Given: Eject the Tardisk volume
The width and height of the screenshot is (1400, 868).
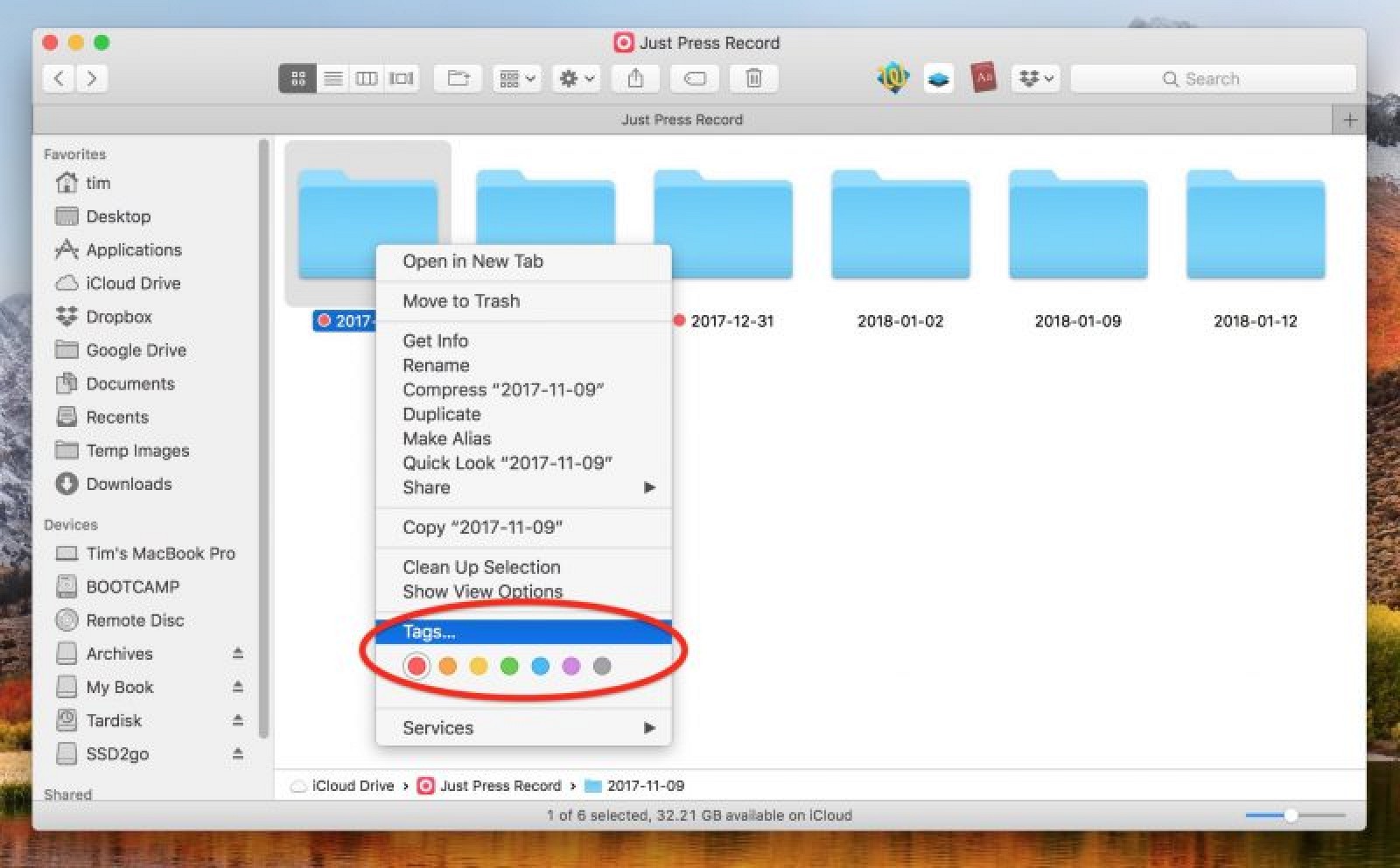Looking at the screenshot, I should pos(238,720).
